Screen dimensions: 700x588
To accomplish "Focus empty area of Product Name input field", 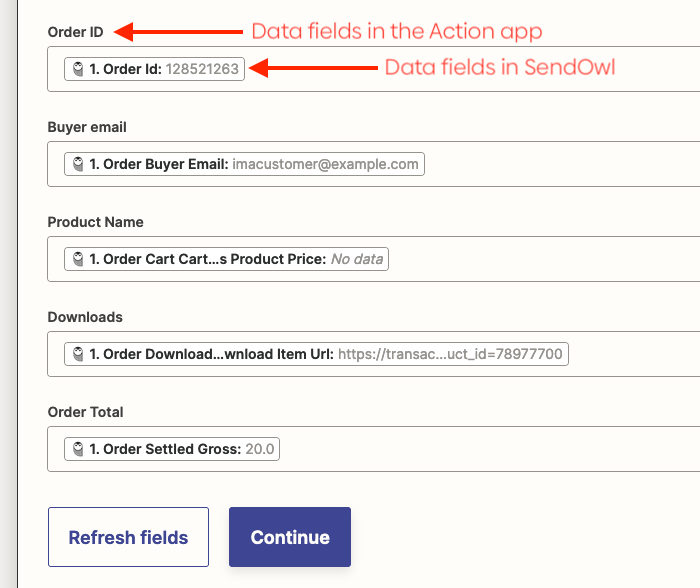I will point(540,259).
